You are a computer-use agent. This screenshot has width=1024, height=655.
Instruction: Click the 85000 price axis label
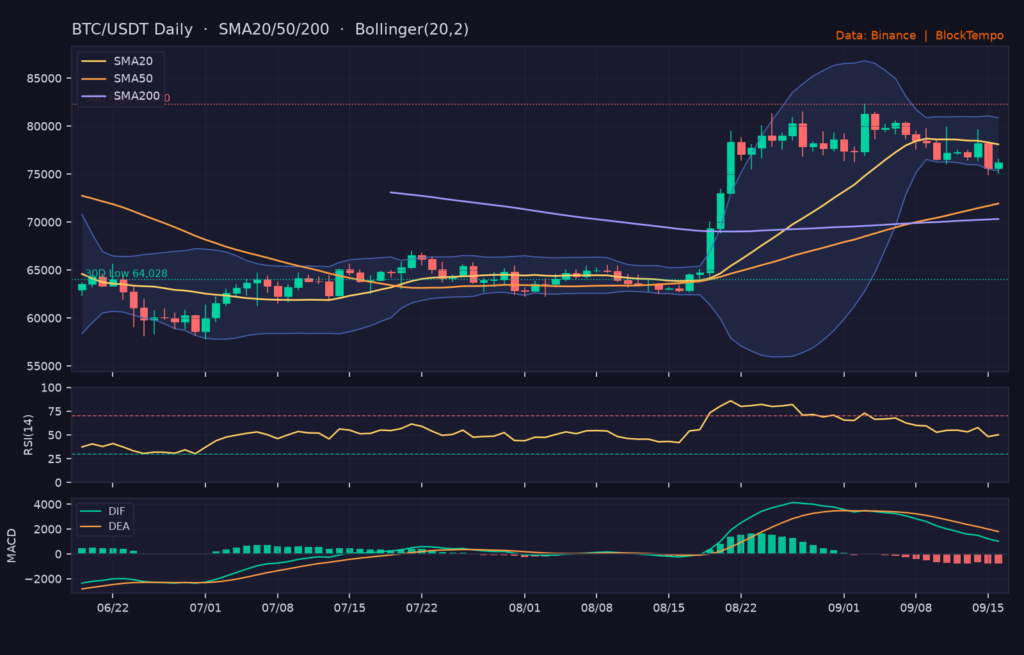[44, 78]
